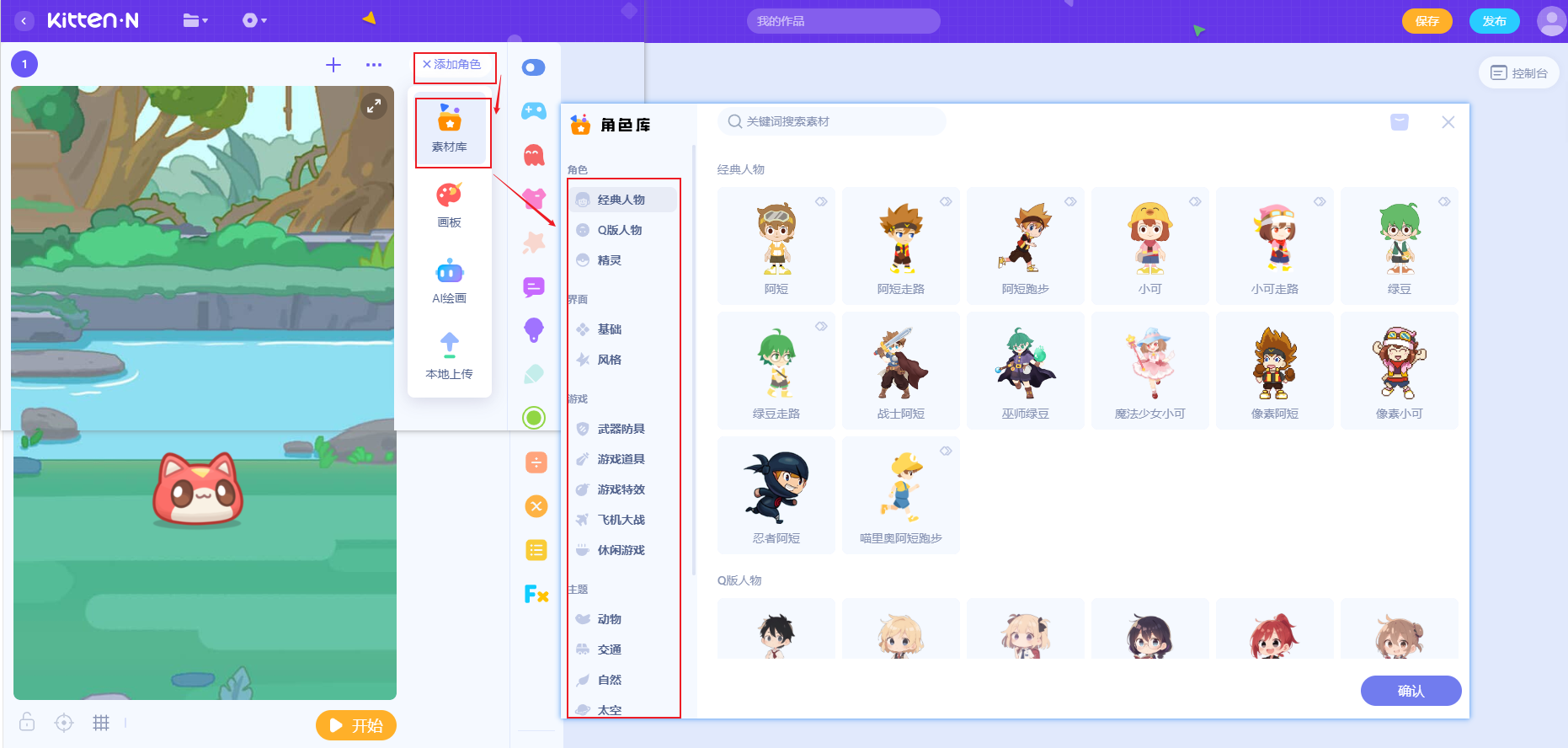Select the 精灵 category
Image resolution: width=1568 pixels, height=748 pixels.
point(623,260)
